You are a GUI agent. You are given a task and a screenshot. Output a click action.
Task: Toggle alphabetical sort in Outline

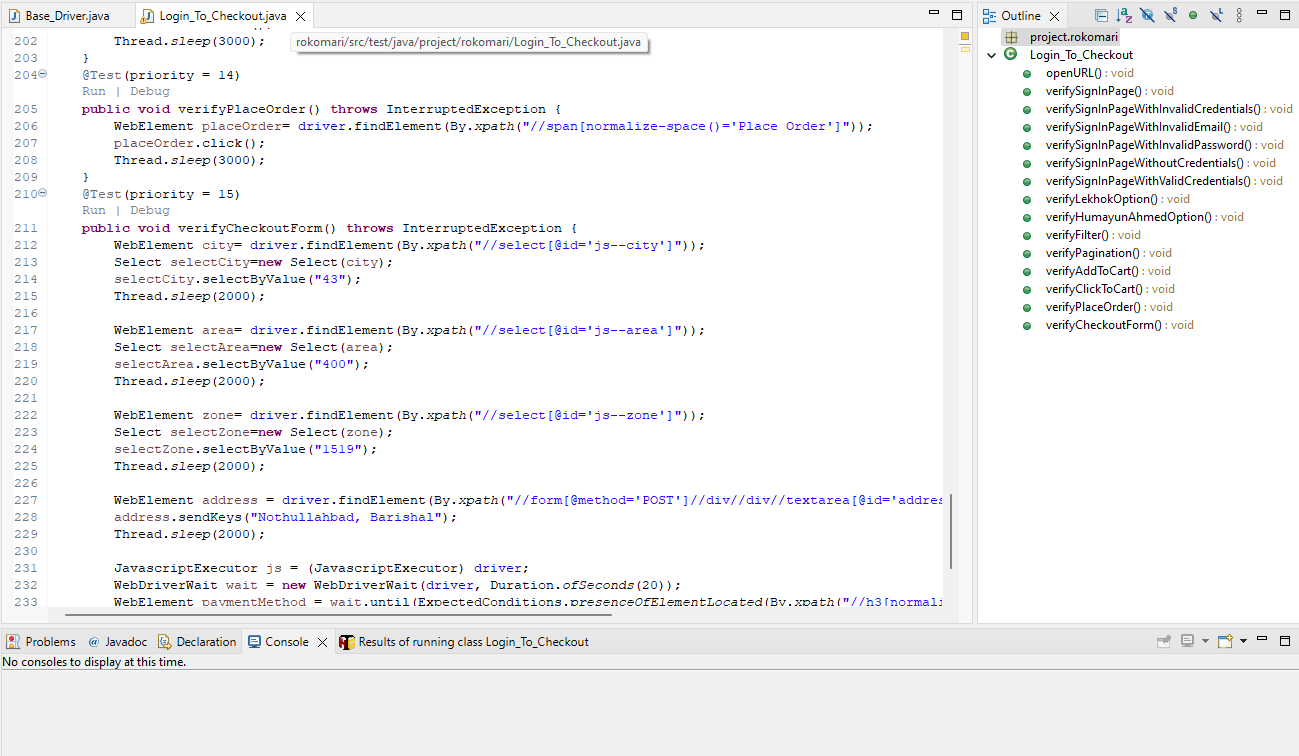coord(1124,16)
